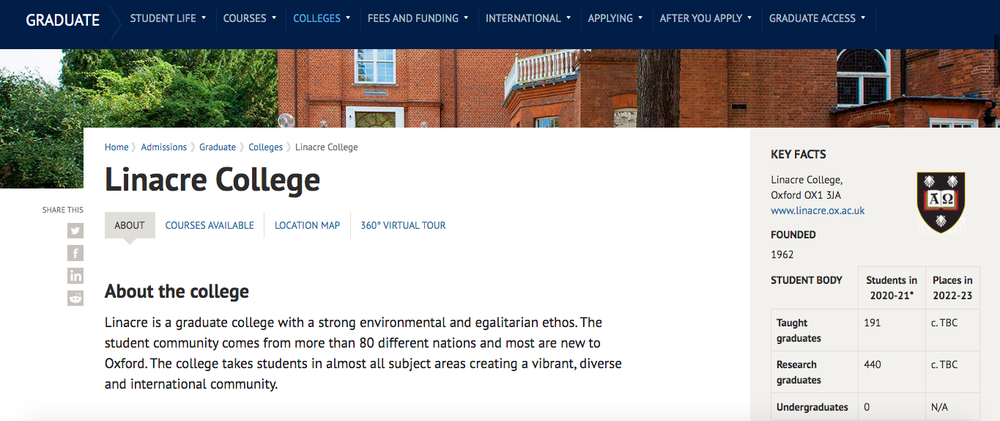Viewport: 1000px width, 421px height.
Task: Open the After You Apply menu
Action: point(705,18)
